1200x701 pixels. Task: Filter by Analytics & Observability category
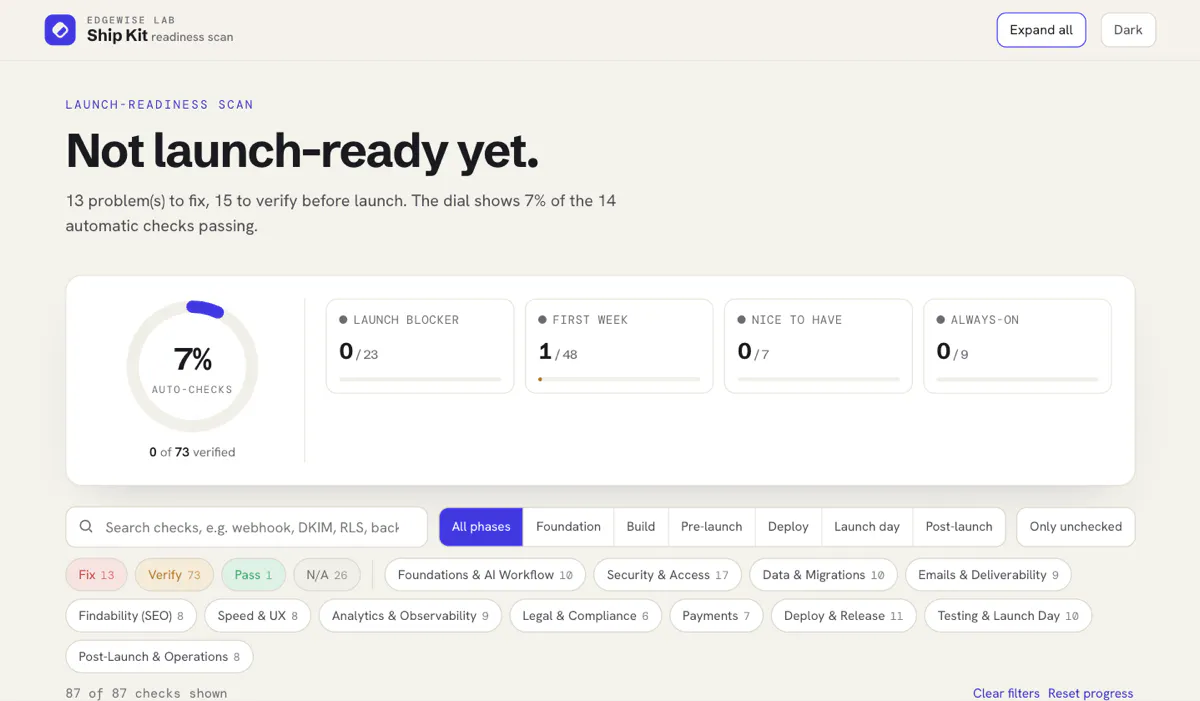coord(410,616)
